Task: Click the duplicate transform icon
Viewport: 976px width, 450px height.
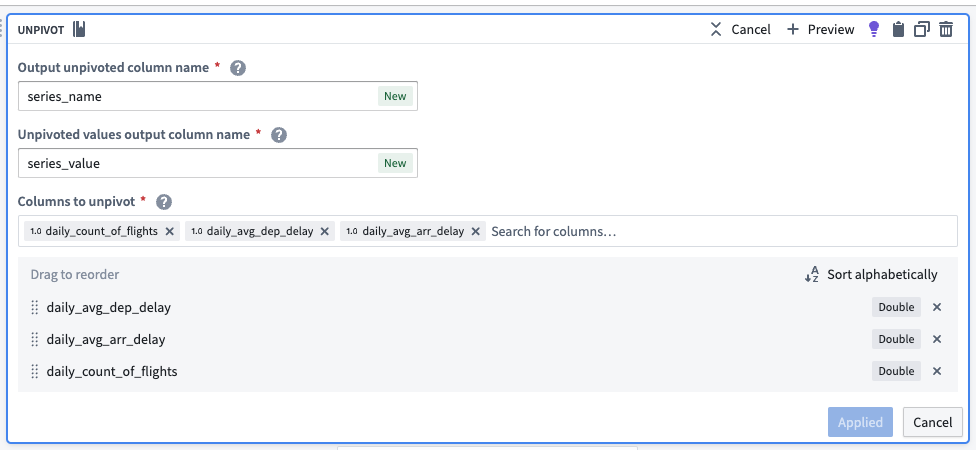Action: click(922, 29)
